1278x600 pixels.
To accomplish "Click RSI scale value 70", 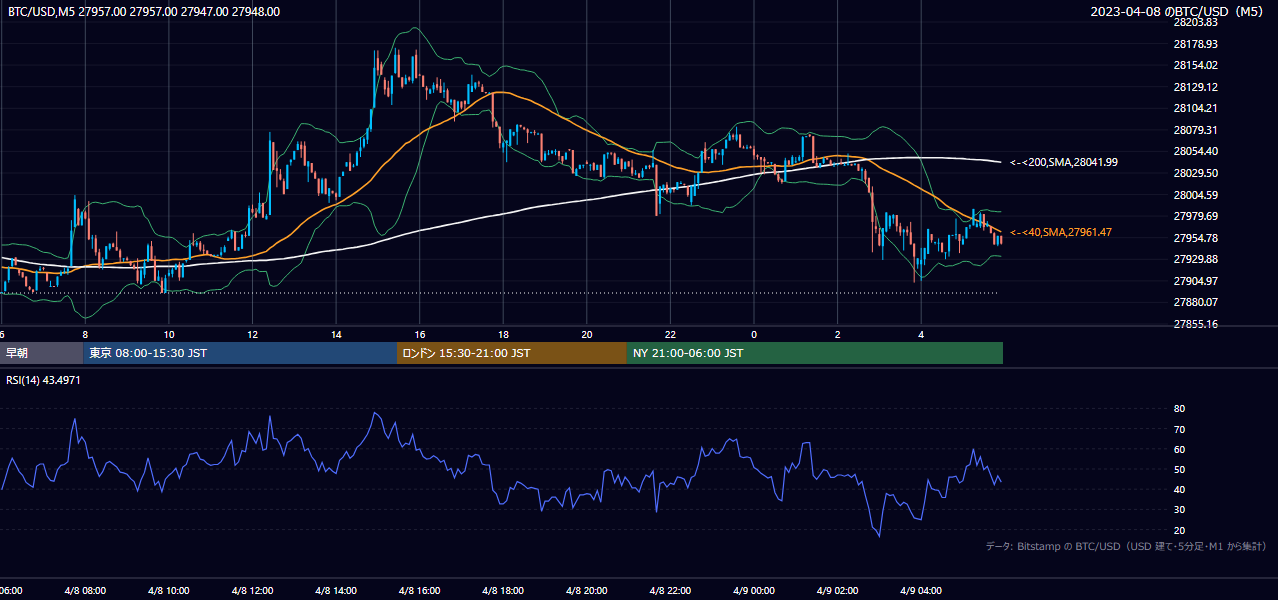I will [1179, 429].
